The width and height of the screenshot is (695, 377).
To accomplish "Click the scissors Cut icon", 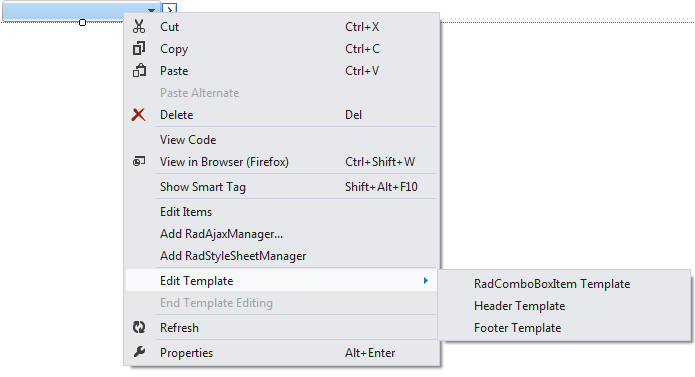I will (x=139, y=27).
